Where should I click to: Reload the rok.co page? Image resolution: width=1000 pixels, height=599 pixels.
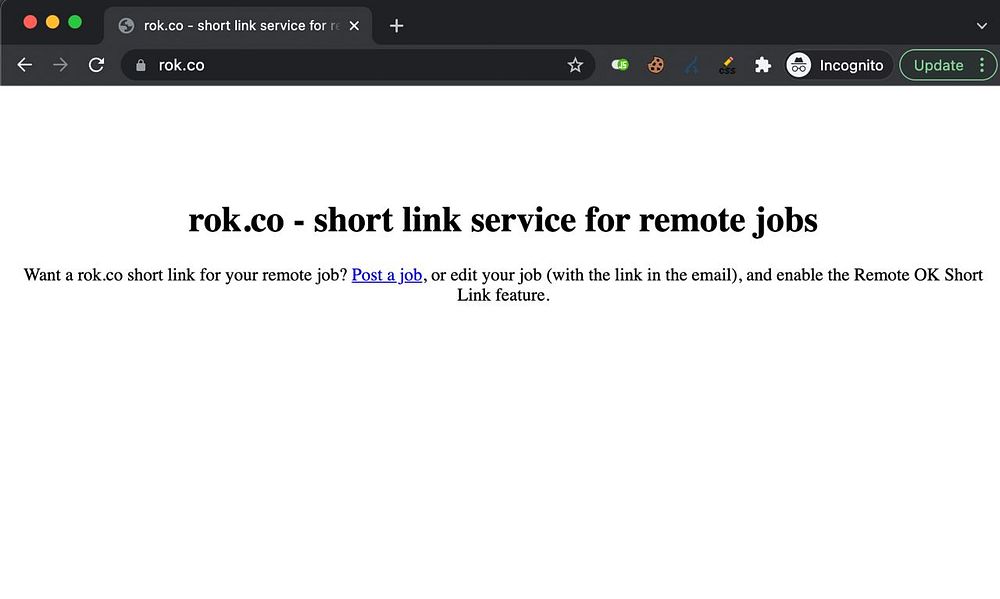96,65
